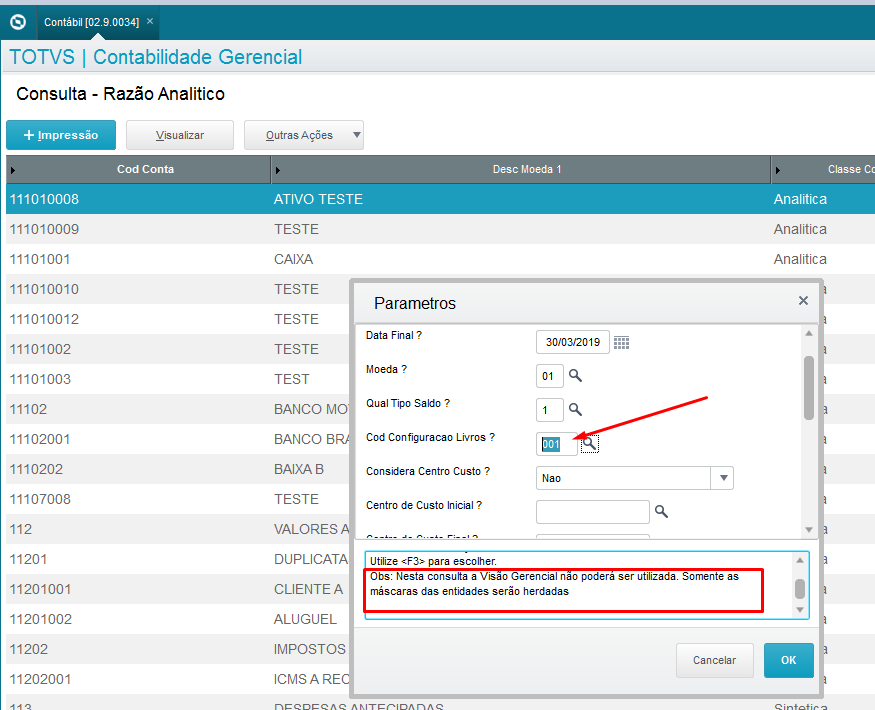
Task: Open the Cod Configuracao Livros lookup
Action: [590, 444]
